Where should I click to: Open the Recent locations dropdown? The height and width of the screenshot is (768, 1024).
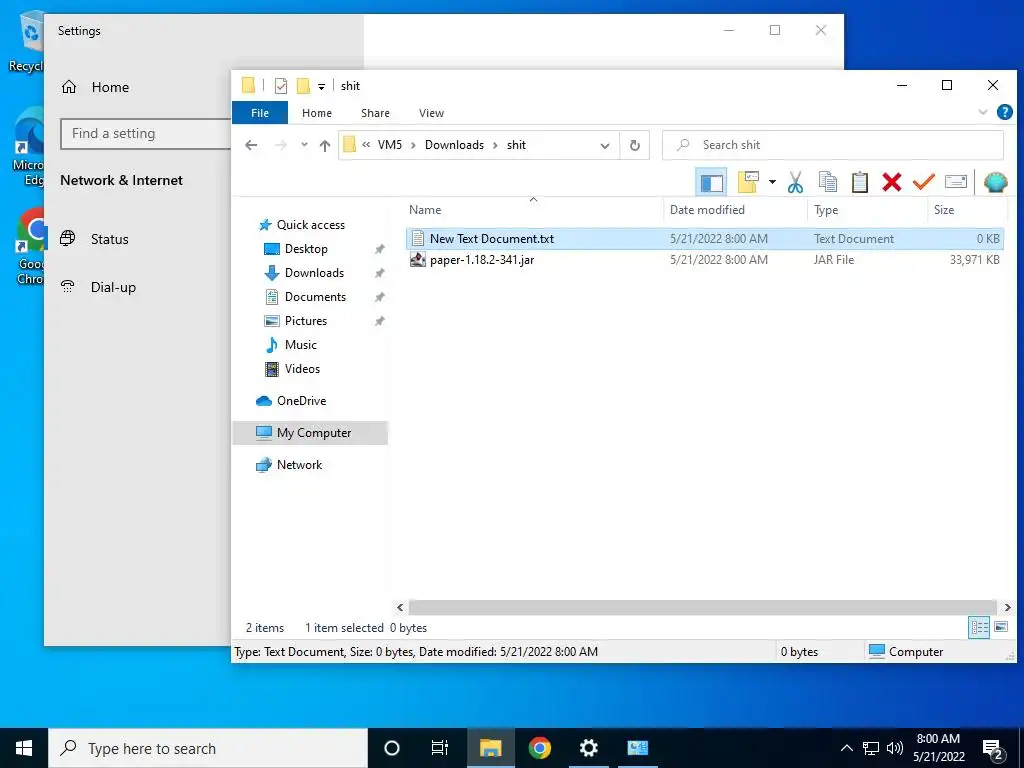[304, 145]
